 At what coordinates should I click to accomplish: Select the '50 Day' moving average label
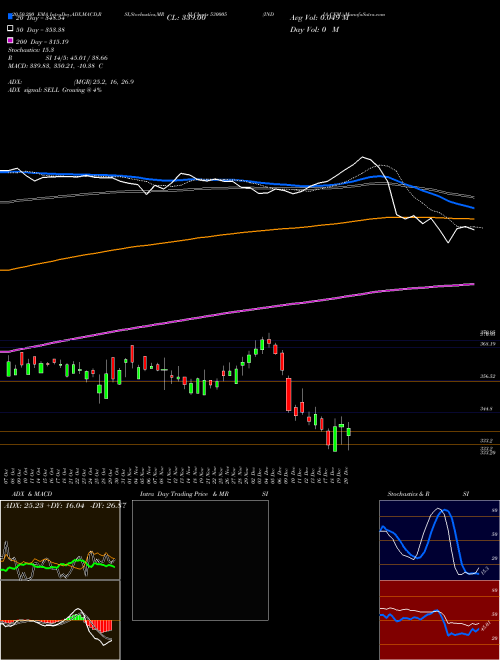point(41,30)
